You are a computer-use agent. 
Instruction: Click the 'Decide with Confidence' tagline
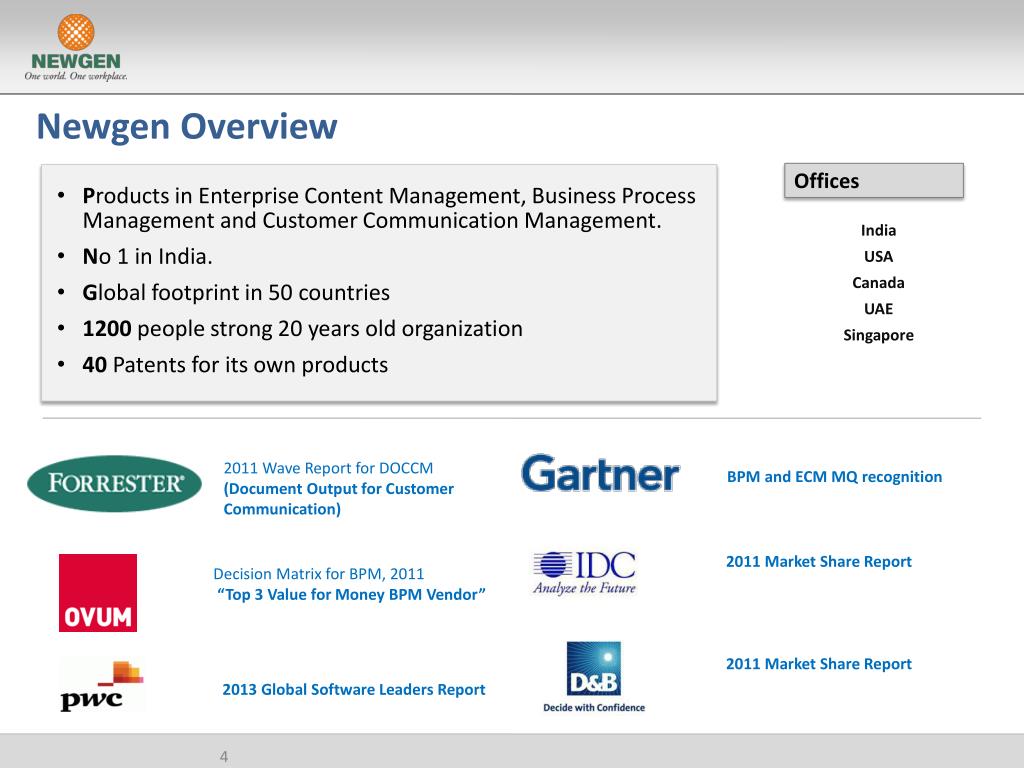point(594,707)
